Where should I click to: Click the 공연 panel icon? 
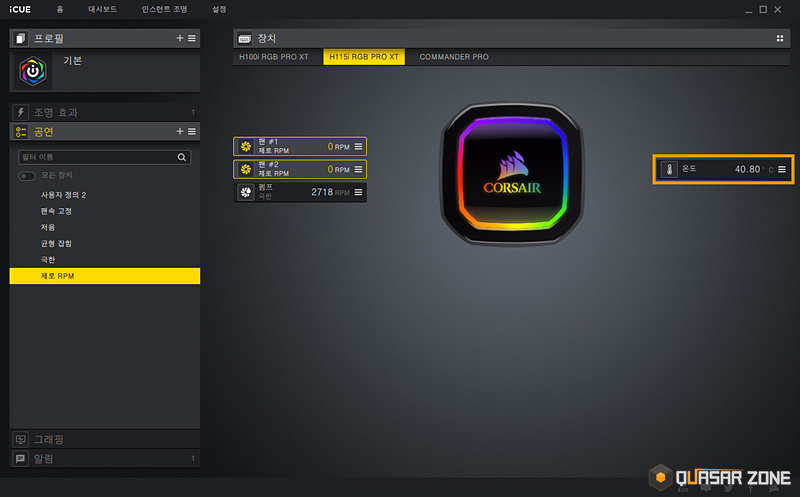coord(20,132)
